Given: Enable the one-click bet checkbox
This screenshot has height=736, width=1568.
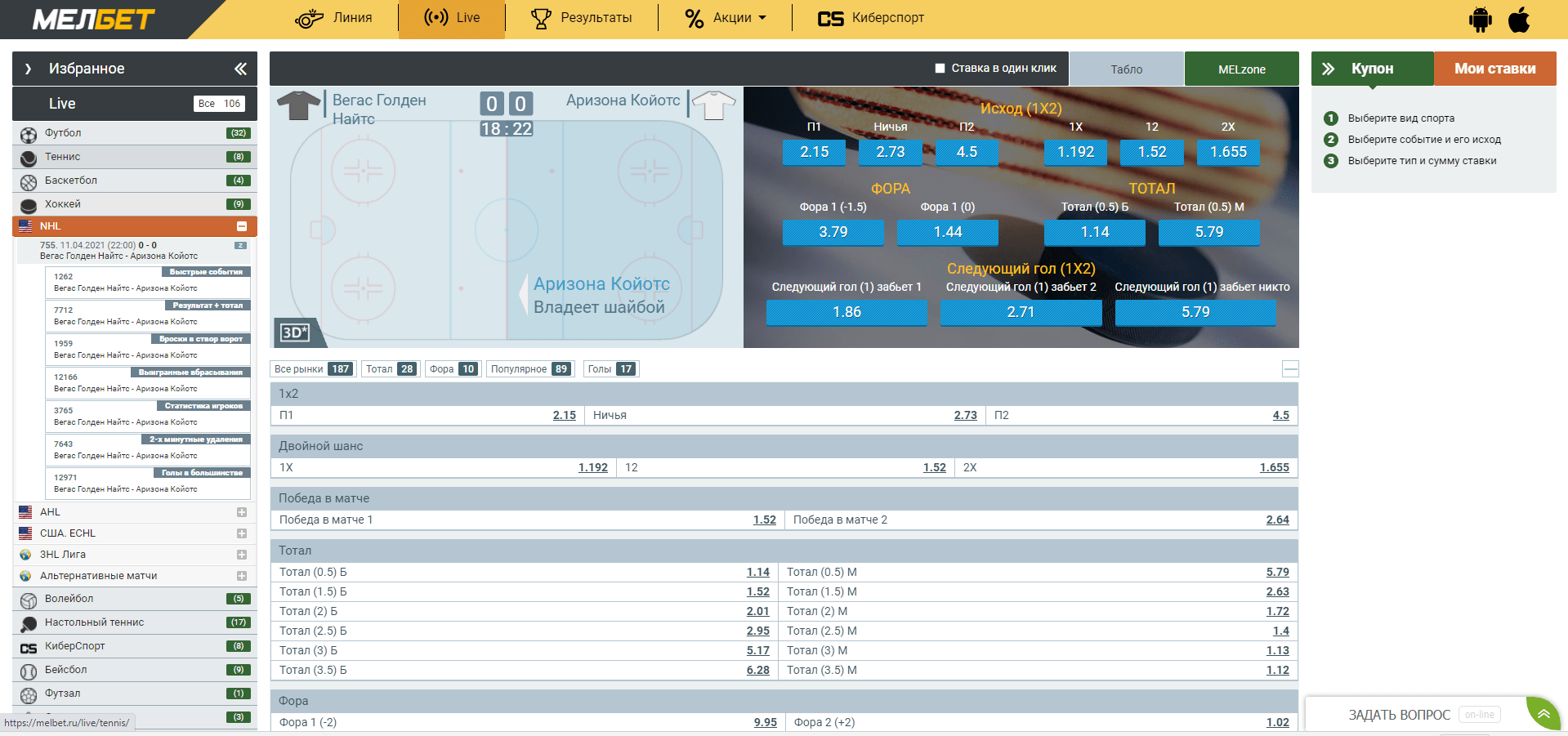Looking at the screenshot, I should (x=940, y=69).
